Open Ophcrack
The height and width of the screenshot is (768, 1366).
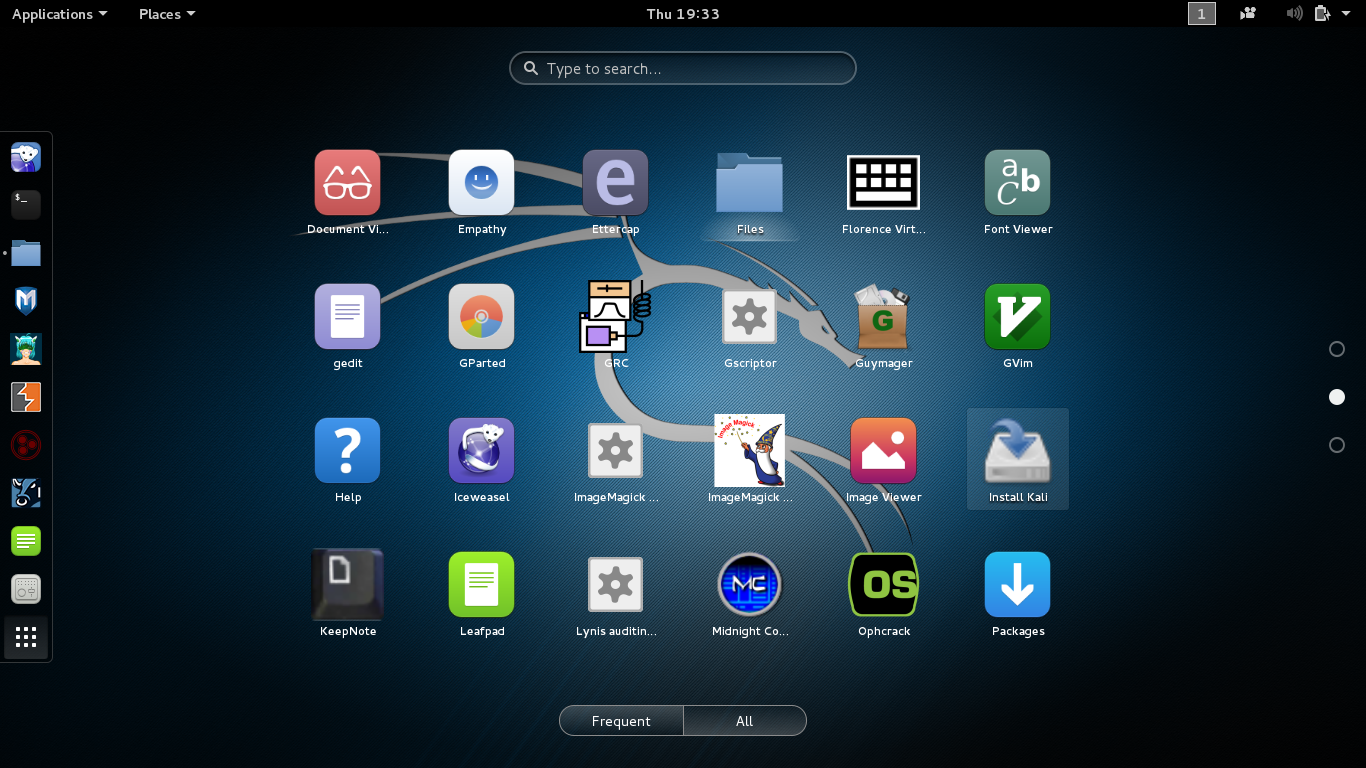tap(883, 585)
